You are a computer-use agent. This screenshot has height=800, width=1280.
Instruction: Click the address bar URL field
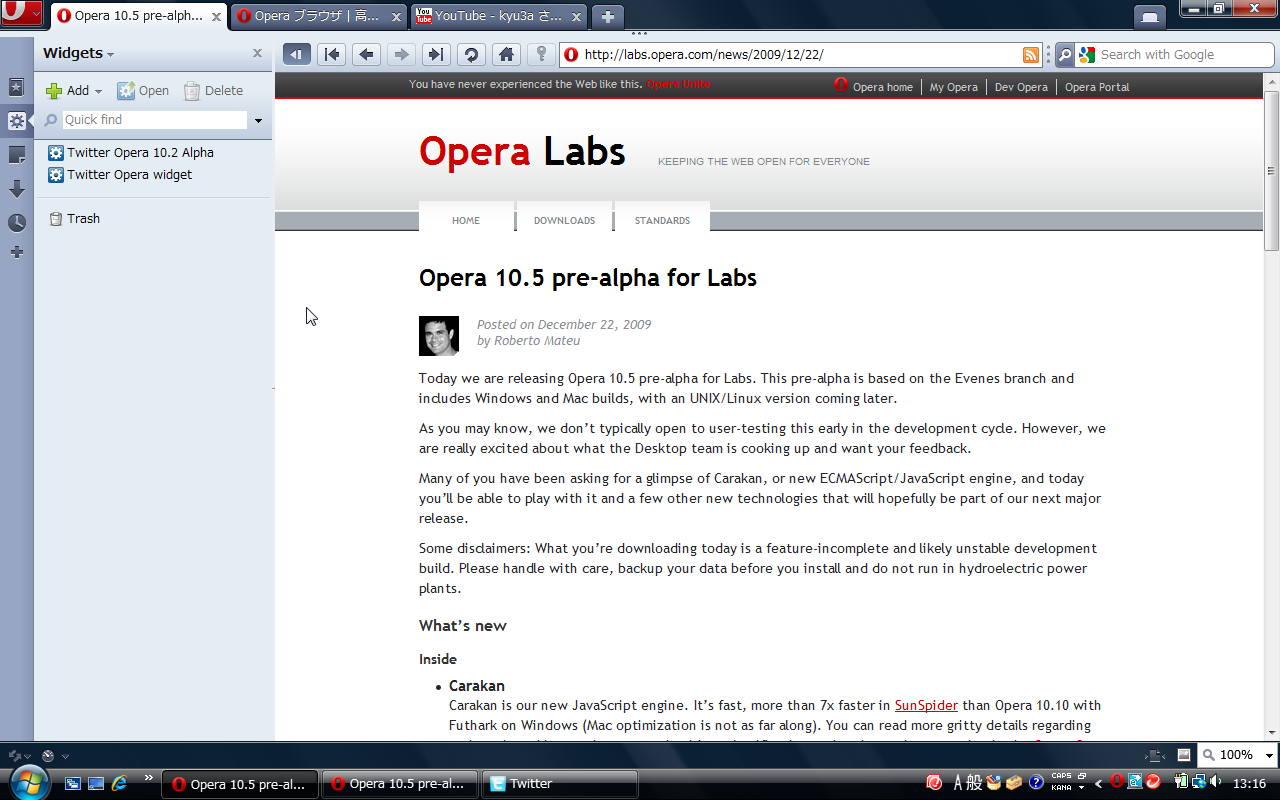[800, 55]
